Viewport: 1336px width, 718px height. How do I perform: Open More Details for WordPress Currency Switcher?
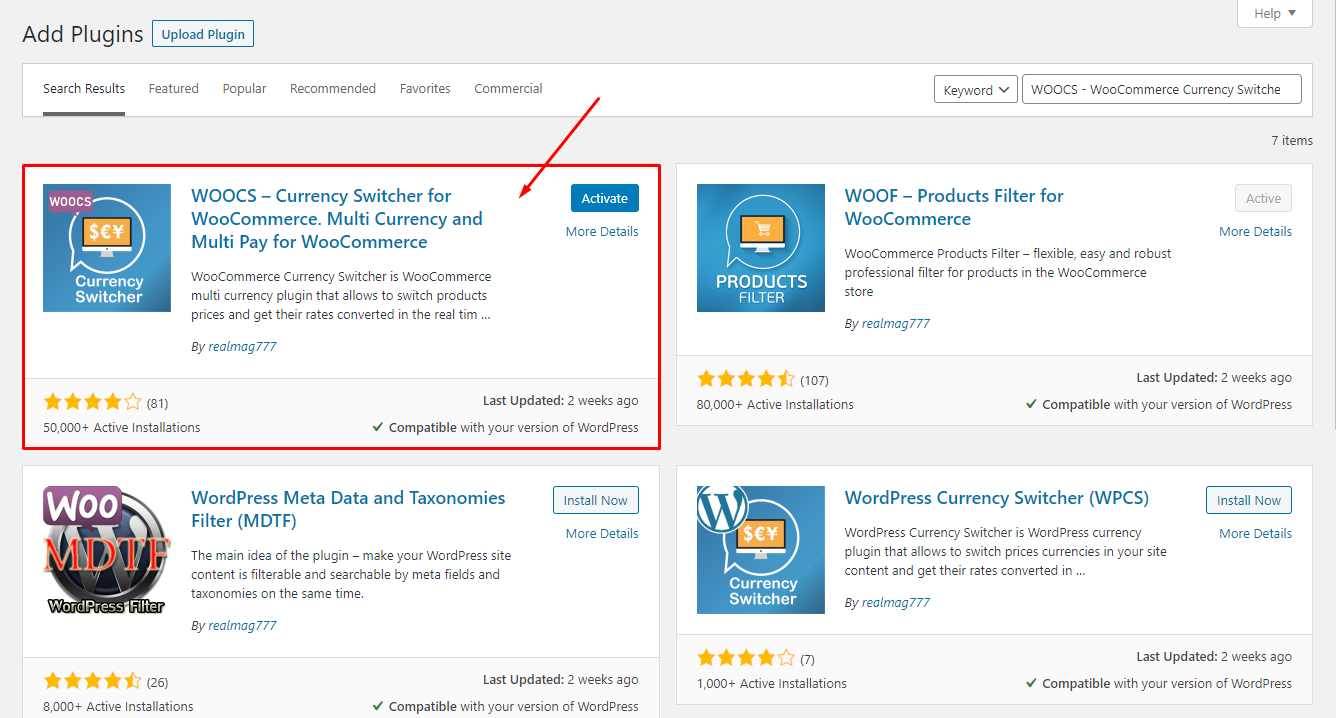[1255, 533]
